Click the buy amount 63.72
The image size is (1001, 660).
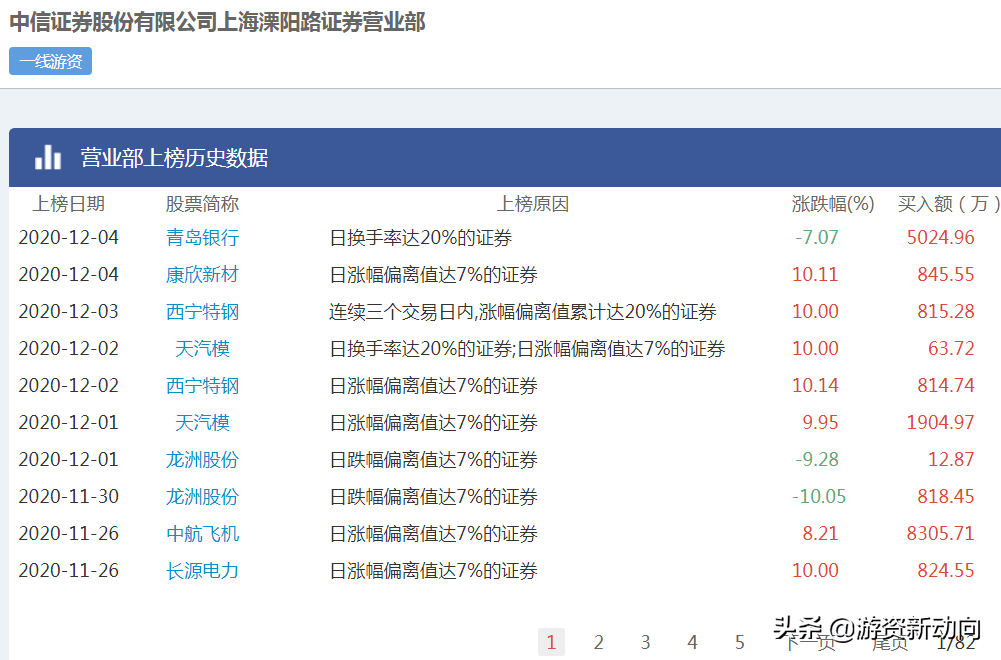(x=951, y=349)
